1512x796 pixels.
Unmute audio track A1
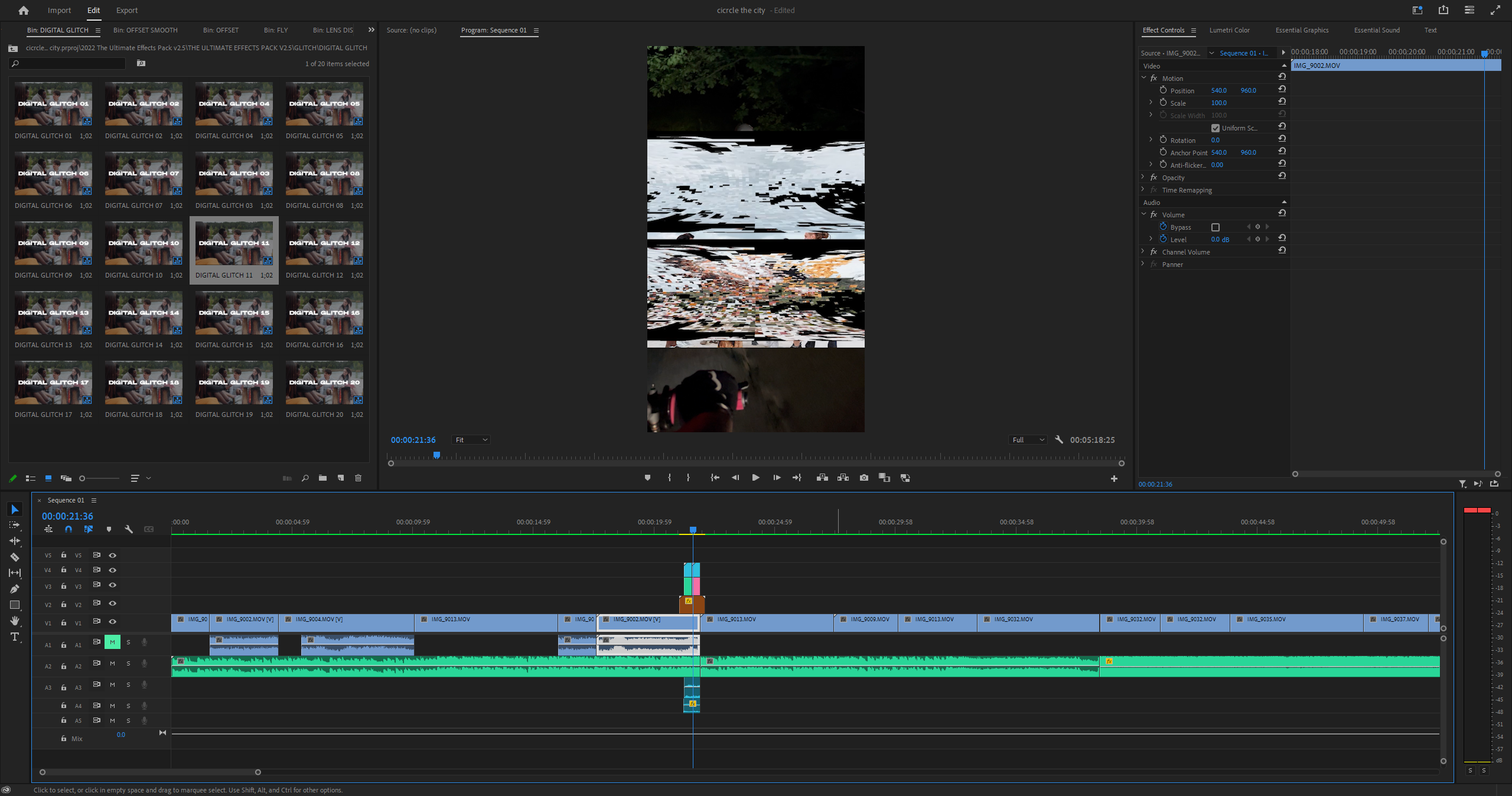(112, 642)
